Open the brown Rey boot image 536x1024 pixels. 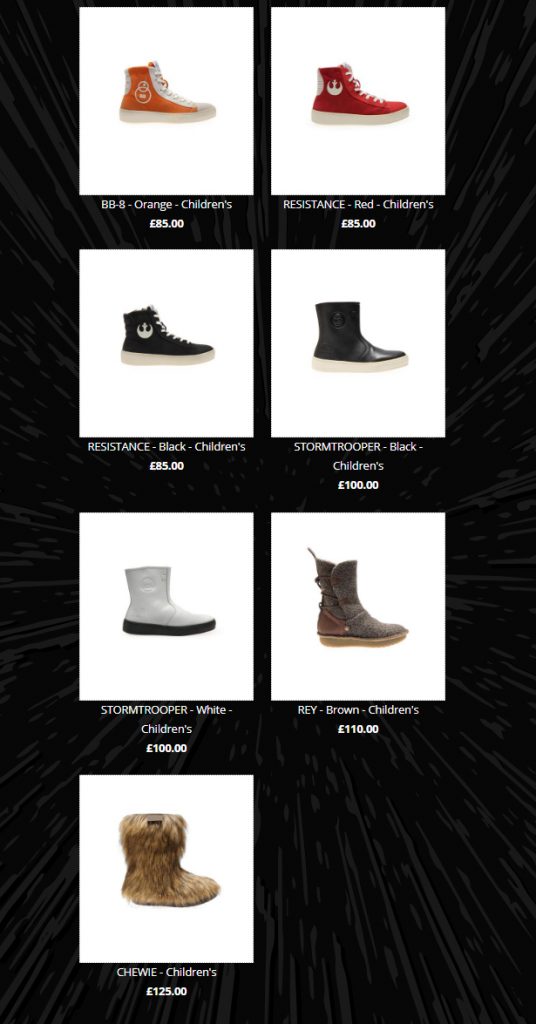pos(358,606)
